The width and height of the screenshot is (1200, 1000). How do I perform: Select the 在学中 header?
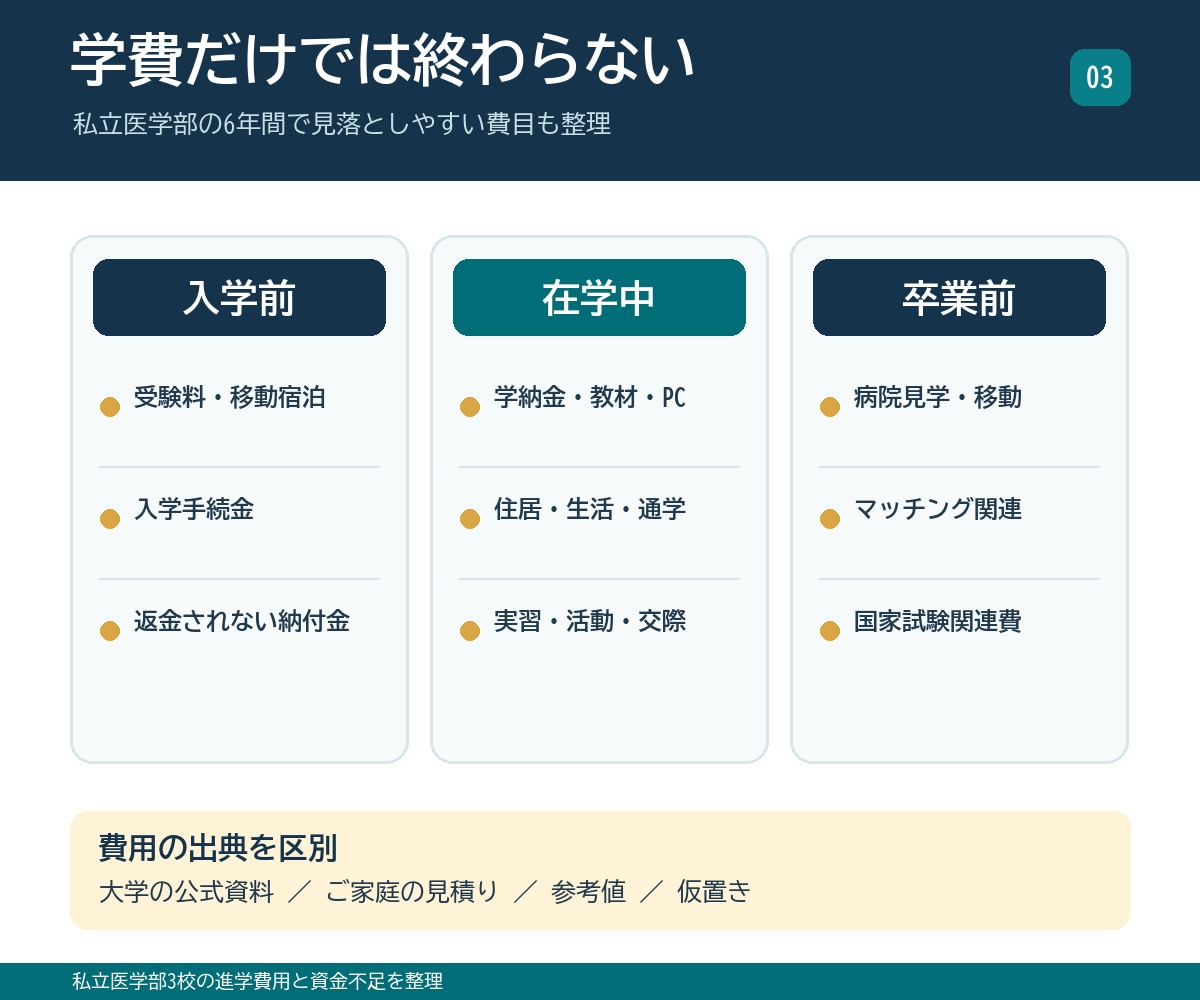coord(599,297)
